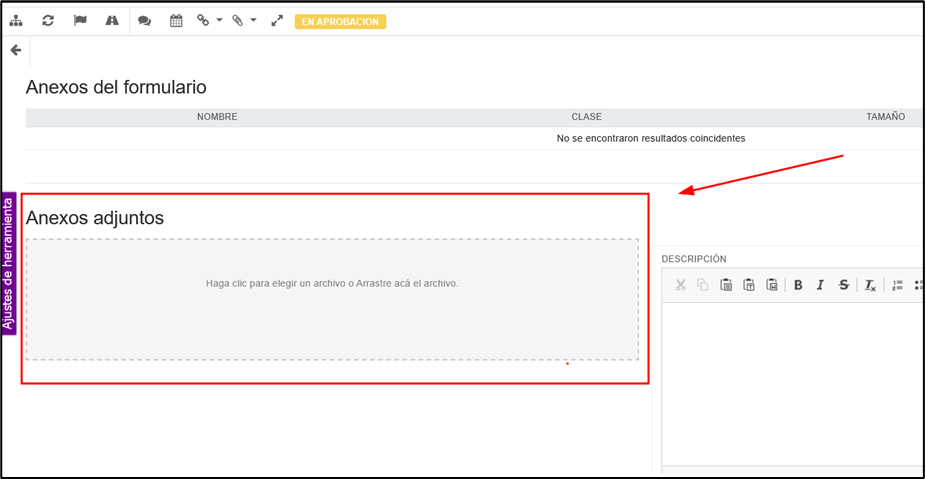Click the EN APROBACION status badge

point(340,21)
